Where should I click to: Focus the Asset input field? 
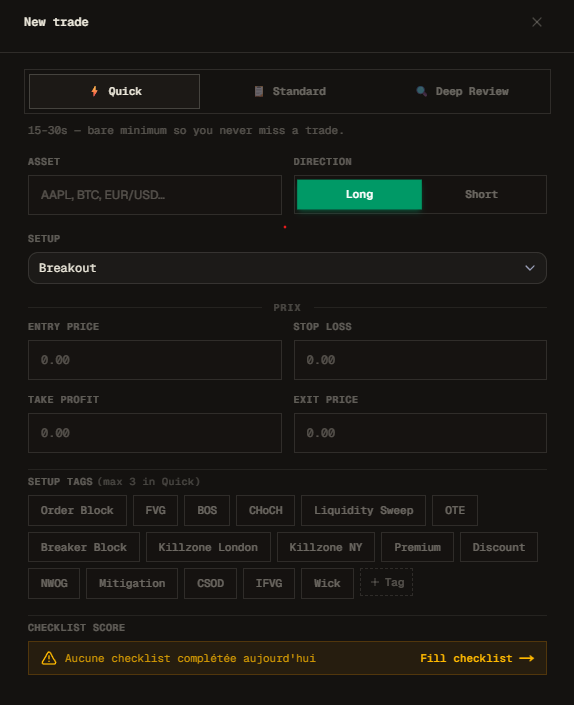tap(155, 195)
